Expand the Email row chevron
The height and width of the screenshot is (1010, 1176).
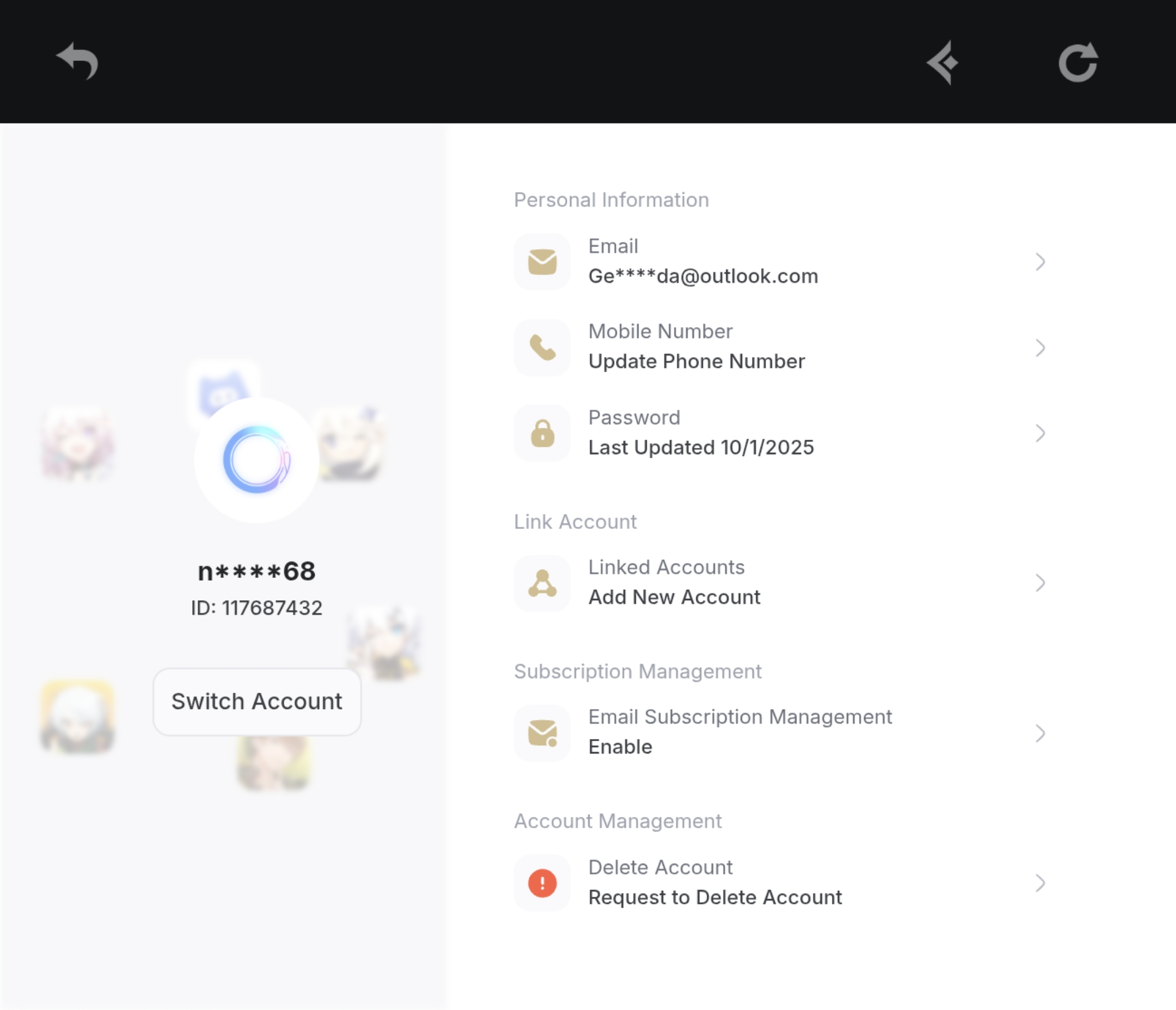pos(1040,262)
